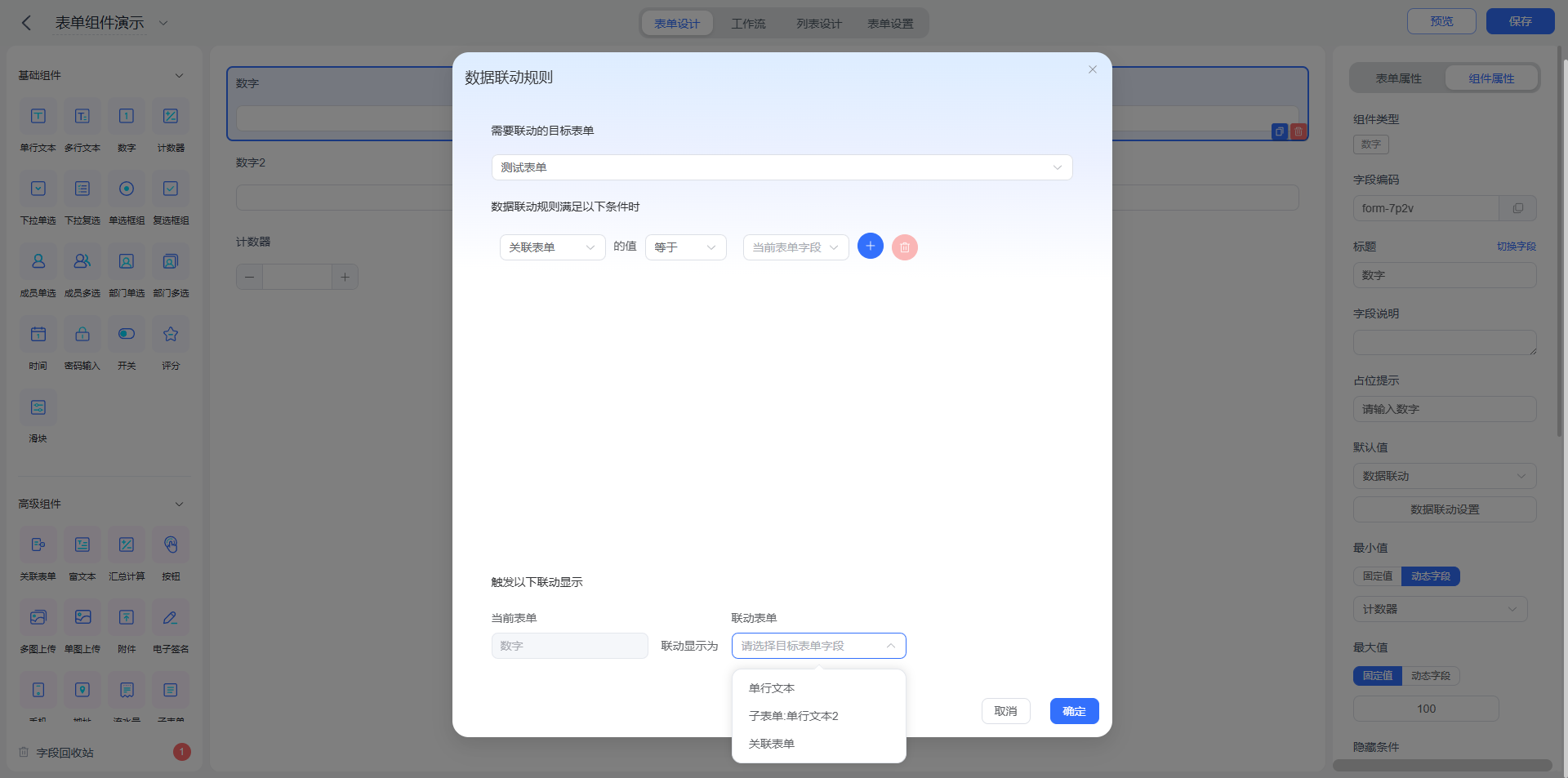
Task: Switch to the 表单设置 tab
Action: click(890, 24)
